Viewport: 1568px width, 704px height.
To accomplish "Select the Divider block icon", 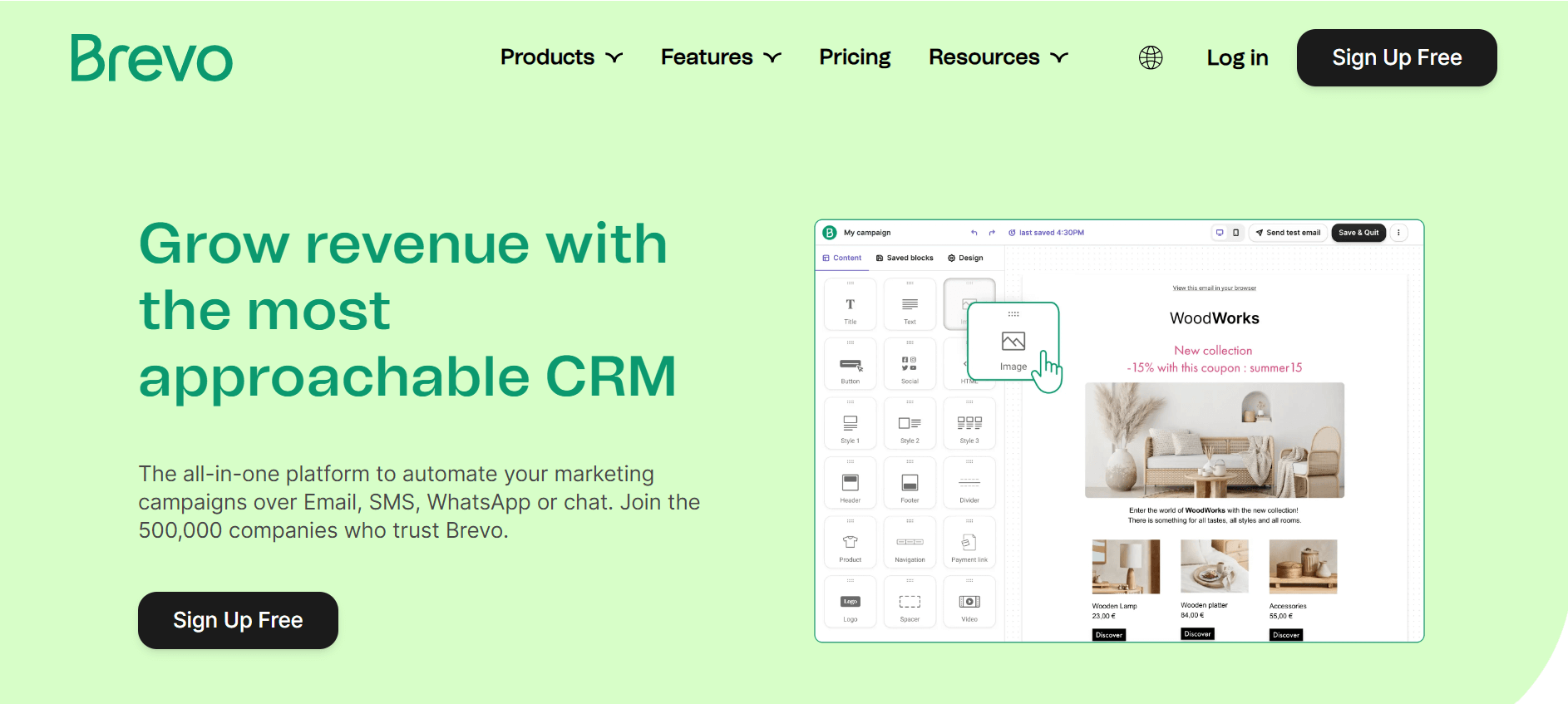I will coord(969,484).
